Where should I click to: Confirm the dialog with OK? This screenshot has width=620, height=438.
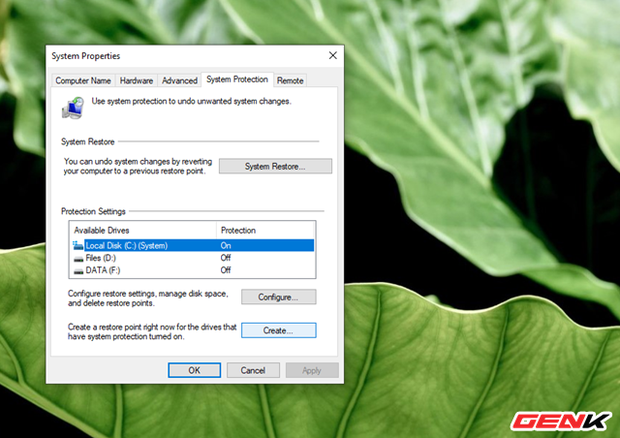194,370
